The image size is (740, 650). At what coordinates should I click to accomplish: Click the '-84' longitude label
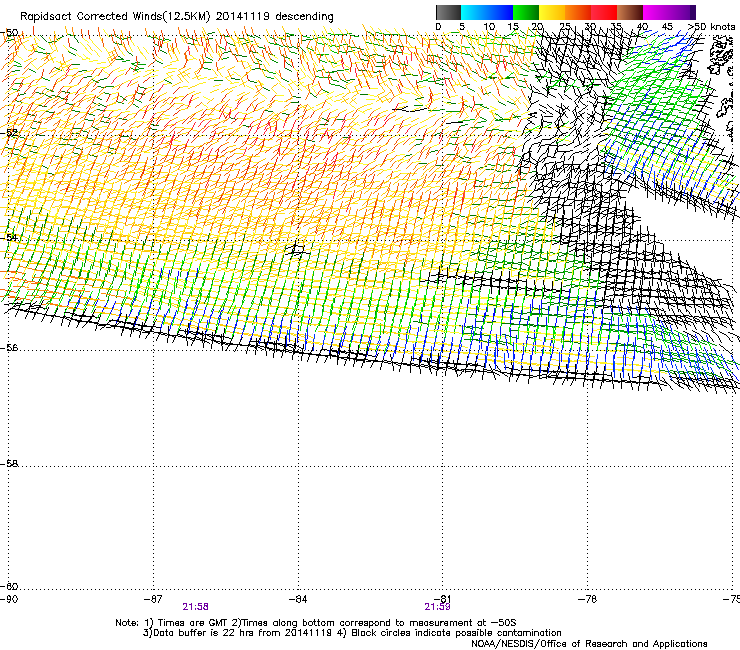(298, 599)
